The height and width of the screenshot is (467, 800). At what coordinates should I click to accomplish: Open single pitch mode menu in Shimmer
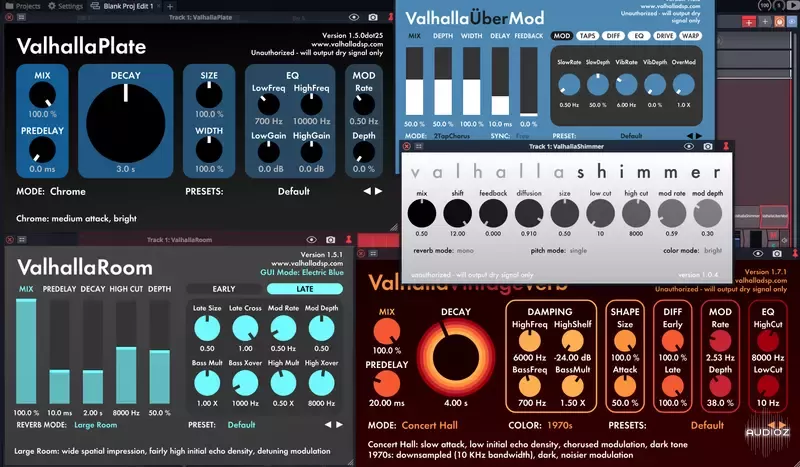click(x=578, y=251)
